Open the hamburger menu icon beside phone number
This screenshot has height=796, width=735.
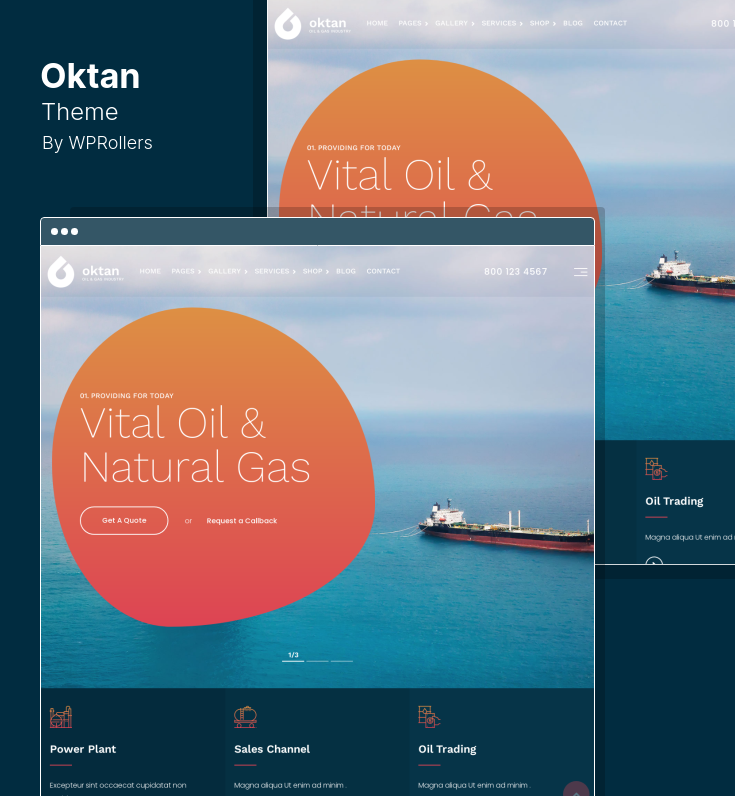click(x=581, y=272)
